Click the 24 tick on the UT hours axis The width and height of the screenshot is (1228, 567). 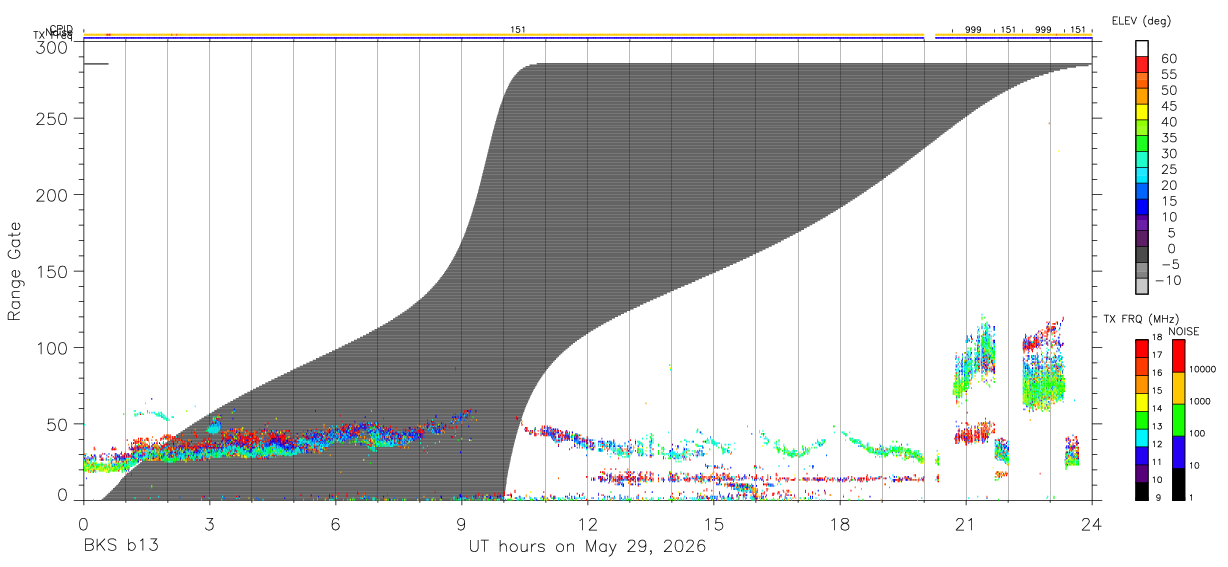point(1092,523)
